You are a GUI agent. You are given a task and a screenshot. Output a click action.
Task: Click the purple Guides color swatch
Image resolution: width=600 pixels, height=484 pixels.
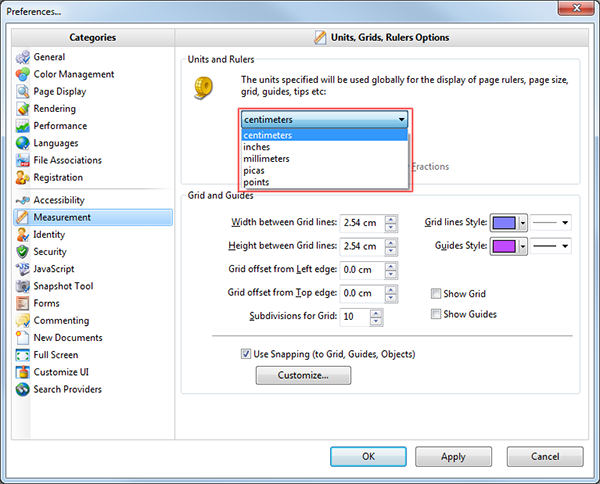pyautogui.click(x=504, y=246)
